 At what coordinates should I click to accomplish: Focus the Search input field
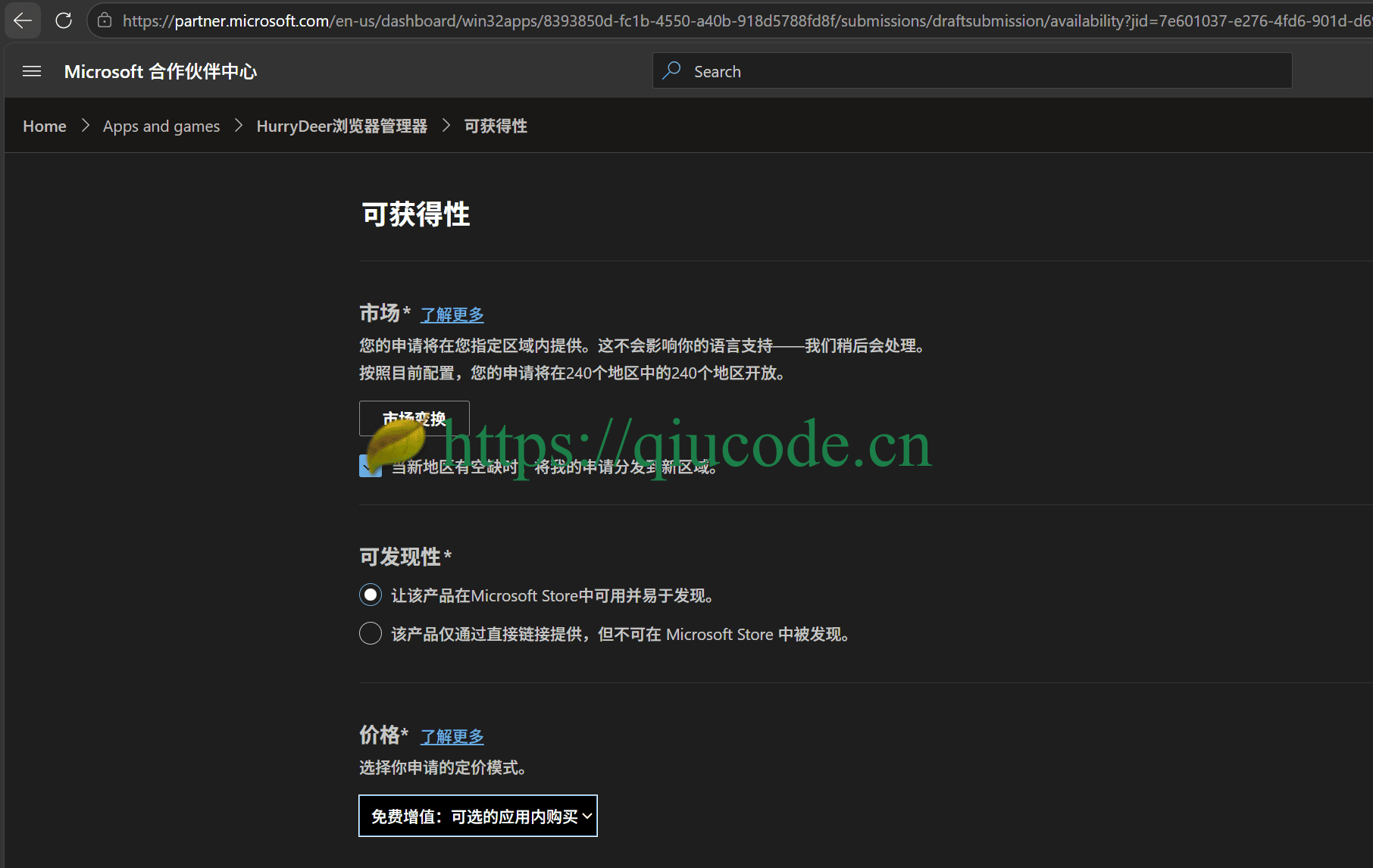pos(972,70)
